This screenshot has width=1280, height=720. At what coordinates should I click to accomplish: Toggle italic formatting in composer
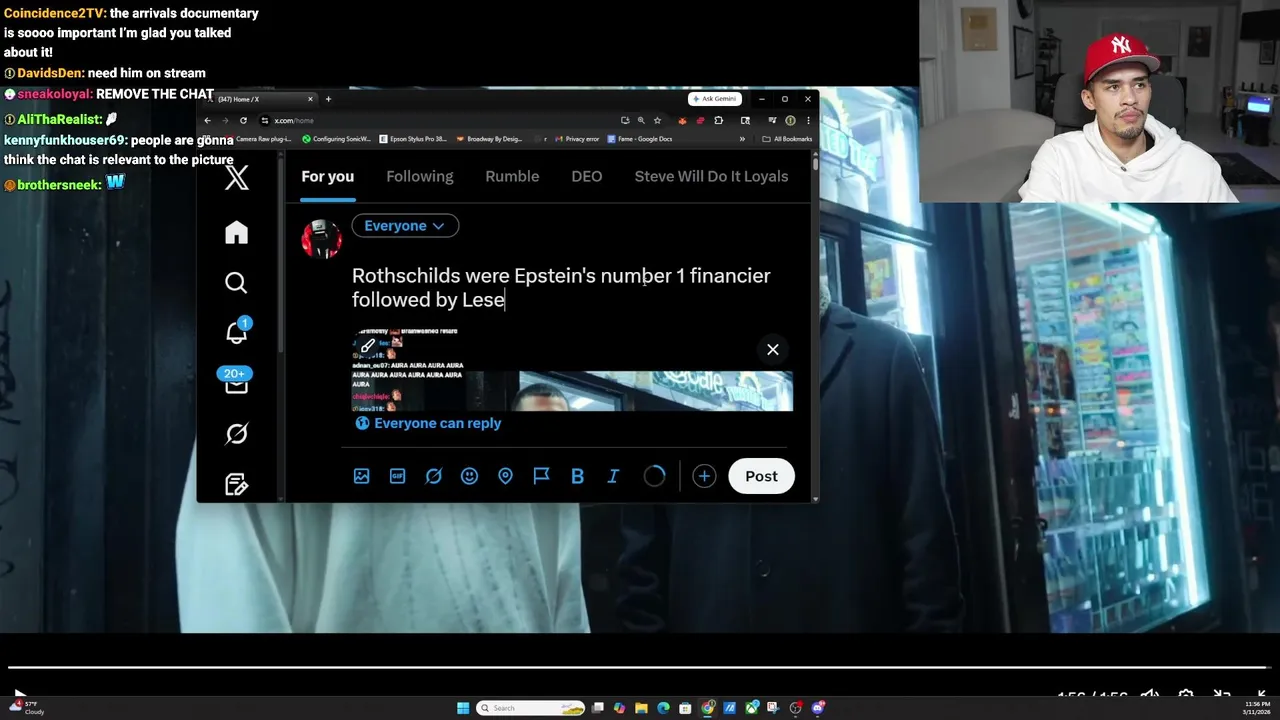[x=613, y=476]
